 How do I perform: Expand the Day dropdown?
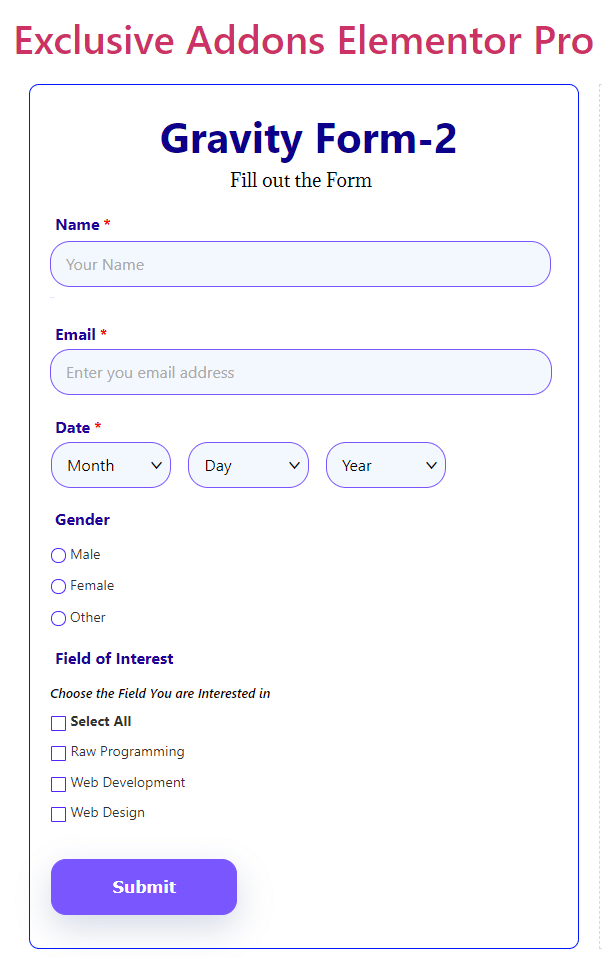pyautogui.click(x=248, y=465)
